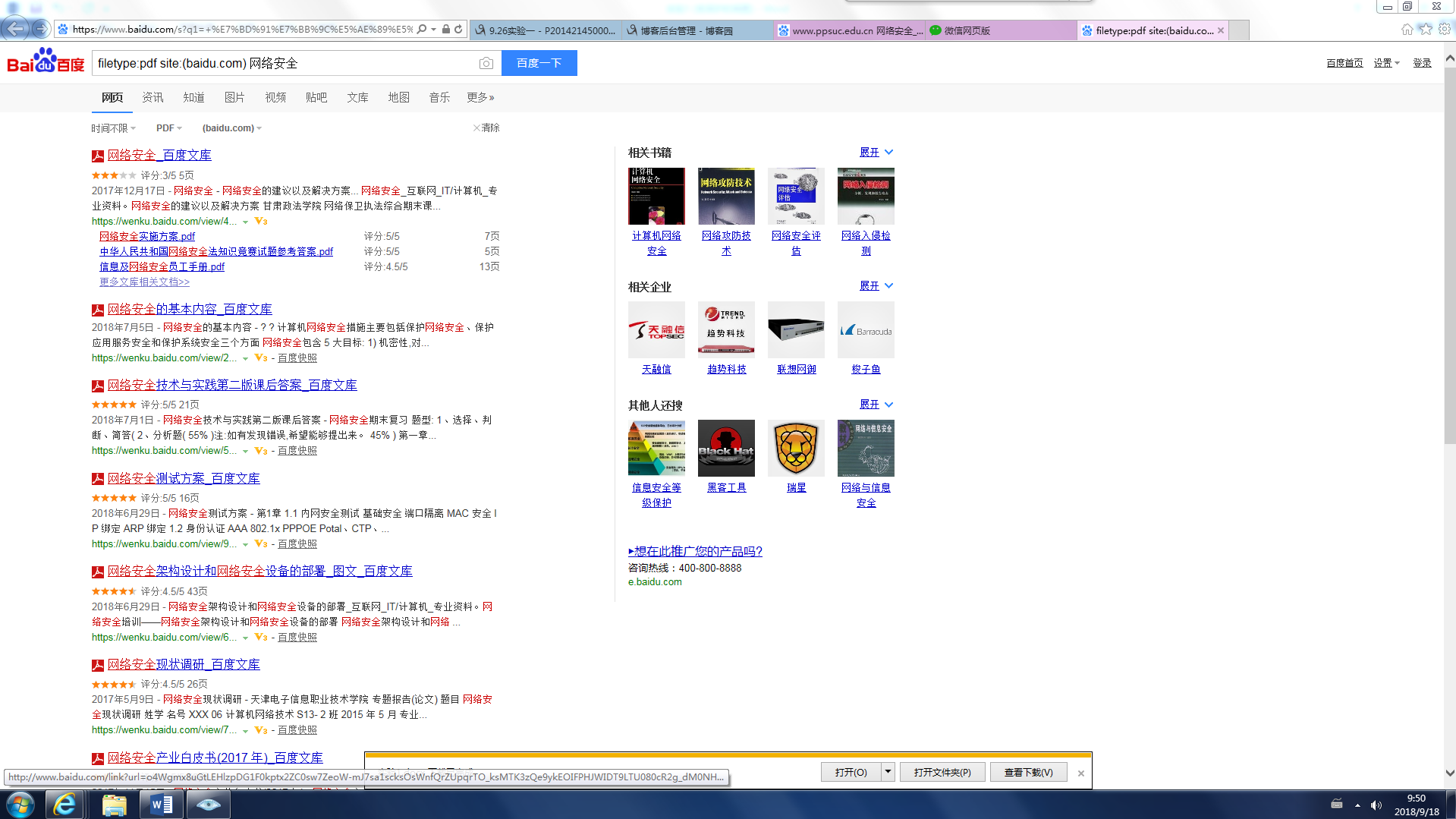
Task: Click the refresh page icon in address bar
Action: tap(458, 30)
